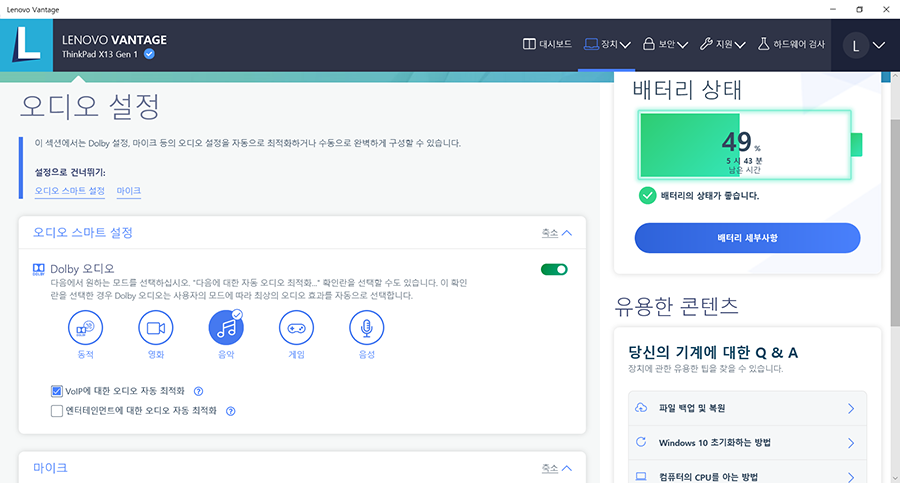Click the wrench support icon
Image resolution: width=900 pixels, height=483 pixels.
coord(706,44)
